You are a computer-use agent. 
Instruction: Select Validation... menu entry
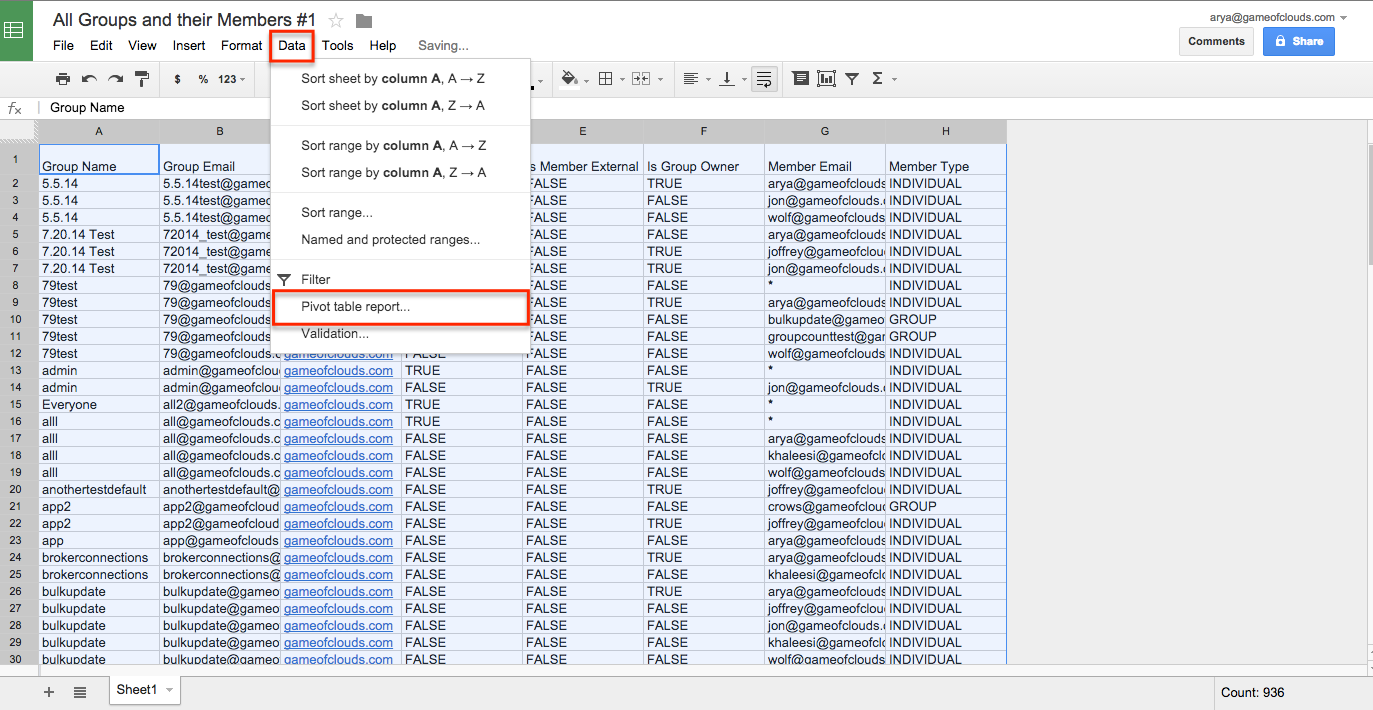pyautogui.click(x=400, y=334)
